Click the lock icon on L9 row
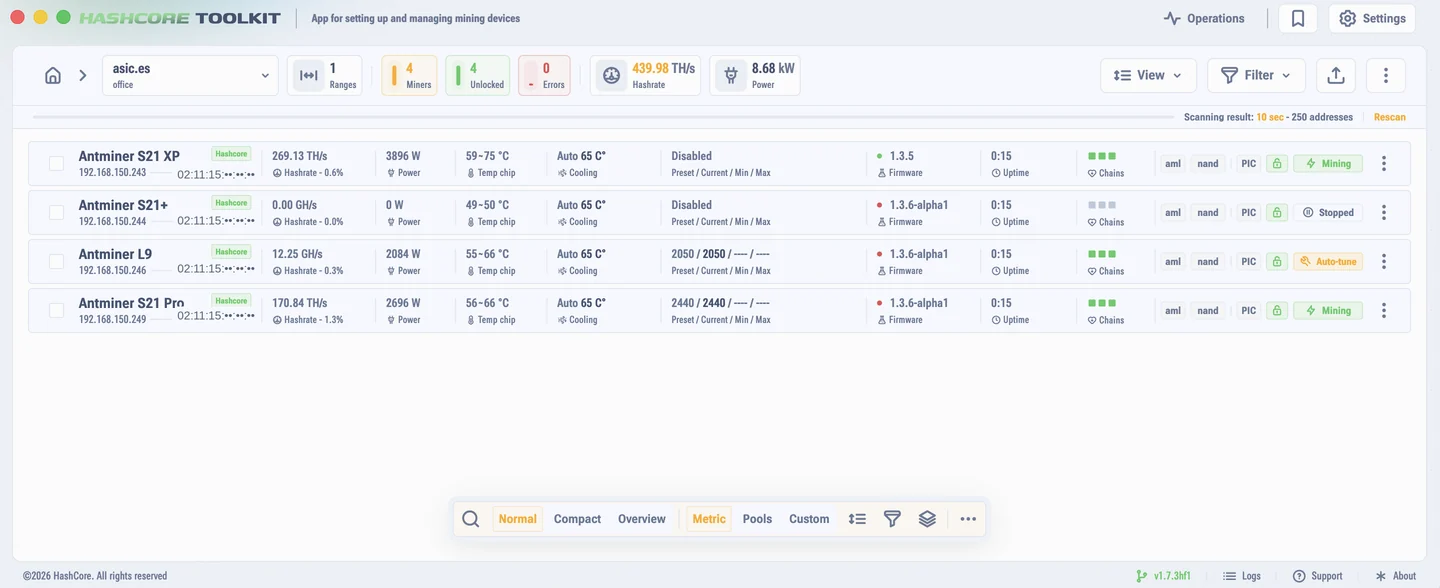This screenshot has height=588, width=1440. (1276, 261)
